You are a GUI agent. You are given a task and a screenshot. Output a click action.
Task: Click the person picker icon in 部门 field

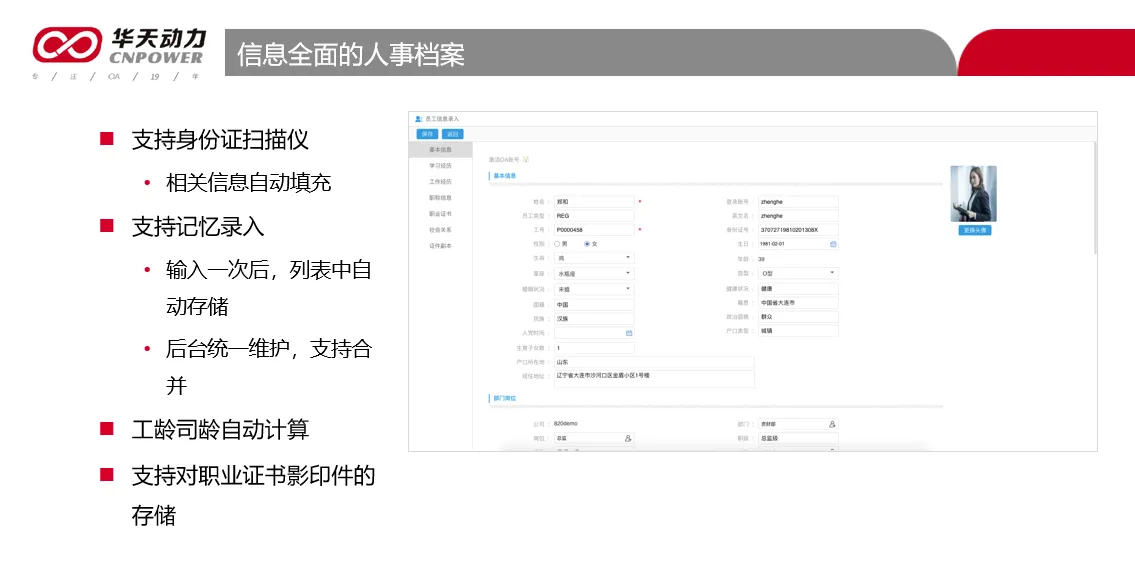pyautogui.click(x=832, y=424)
